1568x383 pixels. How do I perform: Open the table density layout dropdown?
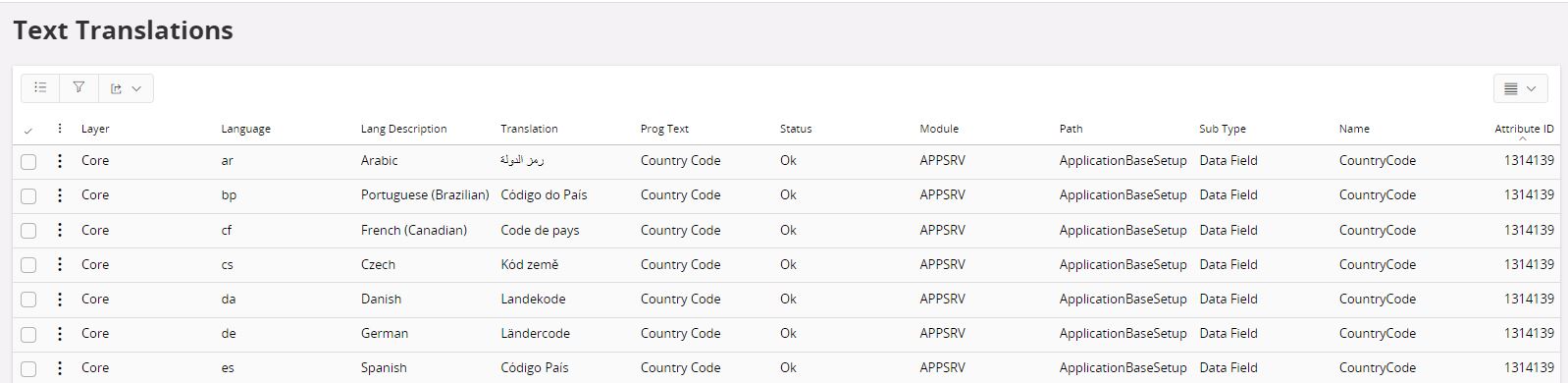coord(1520,88)
